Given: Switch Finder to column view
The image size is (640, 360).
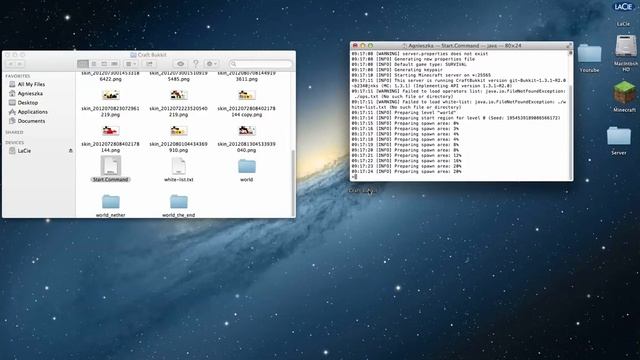Looking at the screenshot, I should (x=104, y=64).
